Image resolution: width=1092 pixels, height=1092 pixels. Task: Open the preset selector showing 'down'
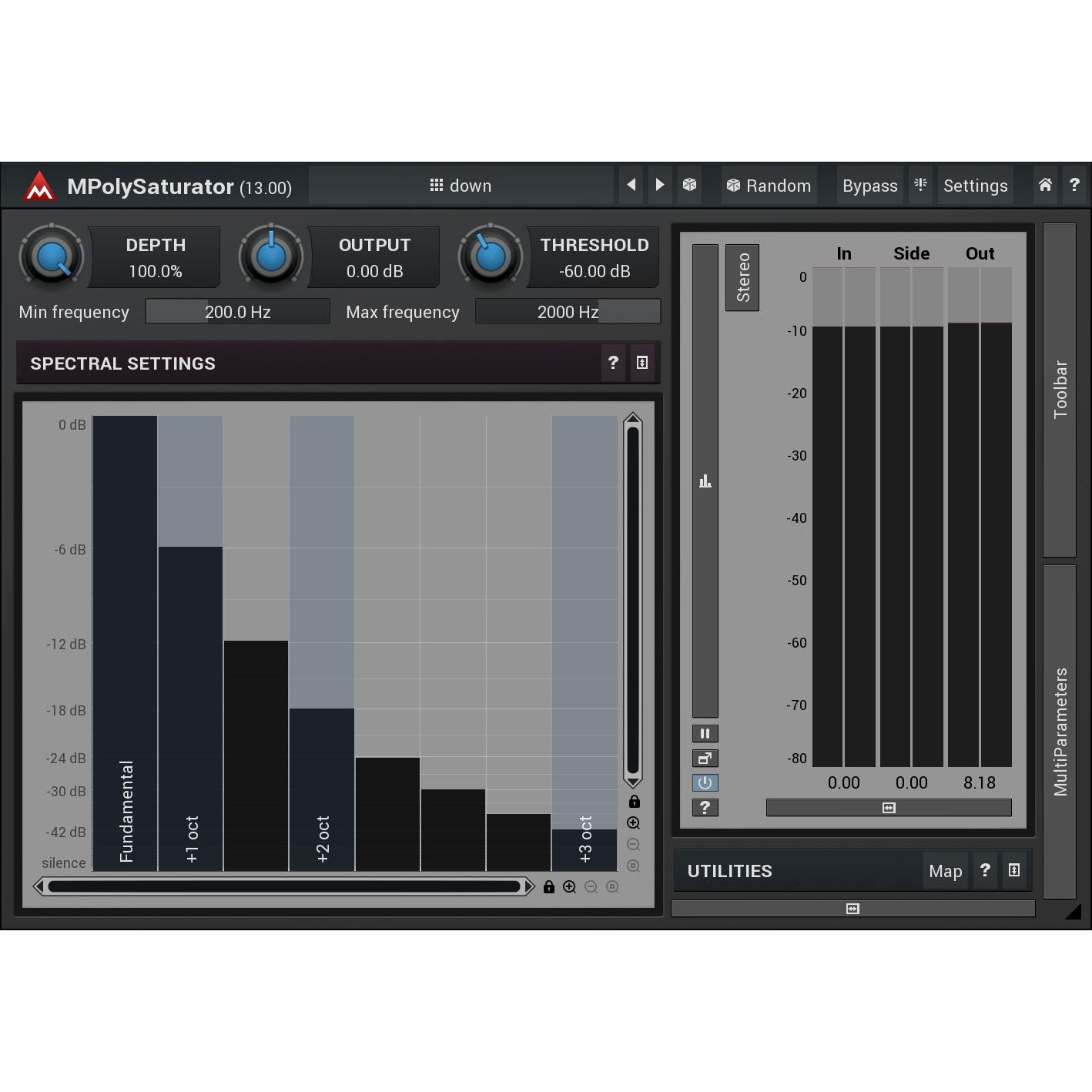pos(461,186)
